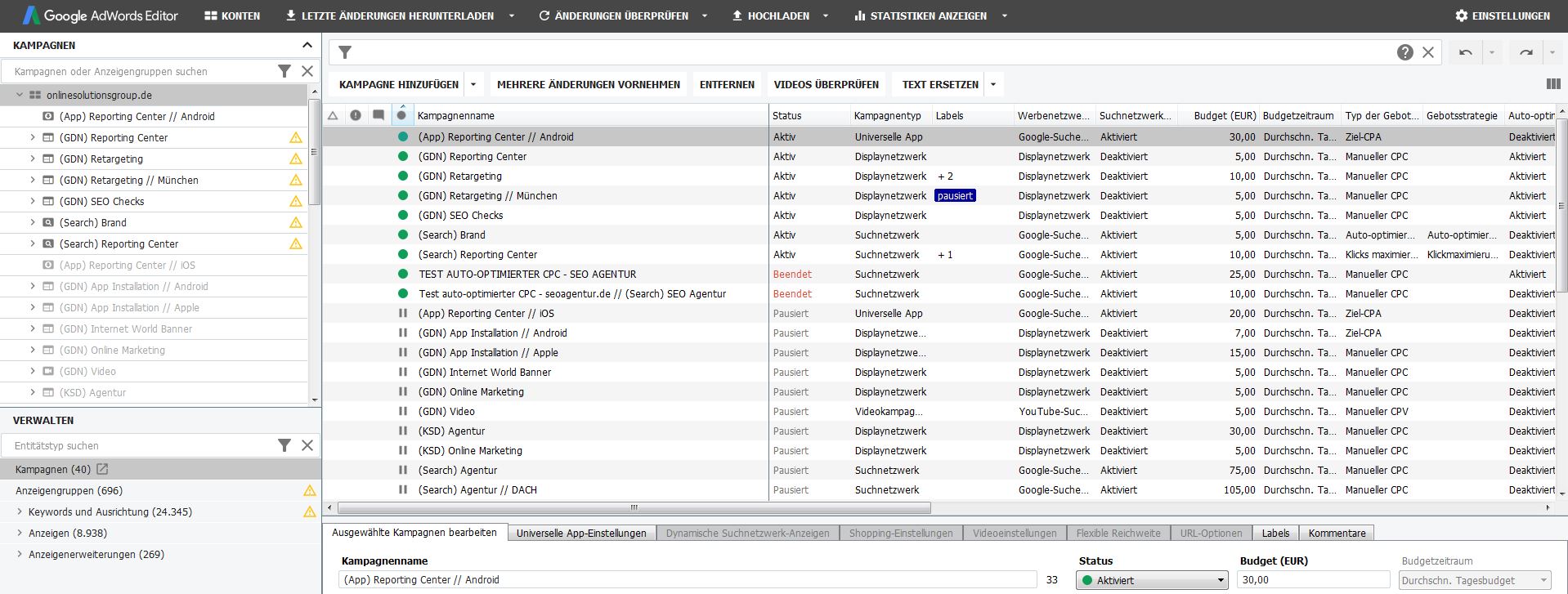Click pause icon for (KSD) Agentur row
Image resolution: width=1568 pixels, height=594 pixels.
(402, 431)
